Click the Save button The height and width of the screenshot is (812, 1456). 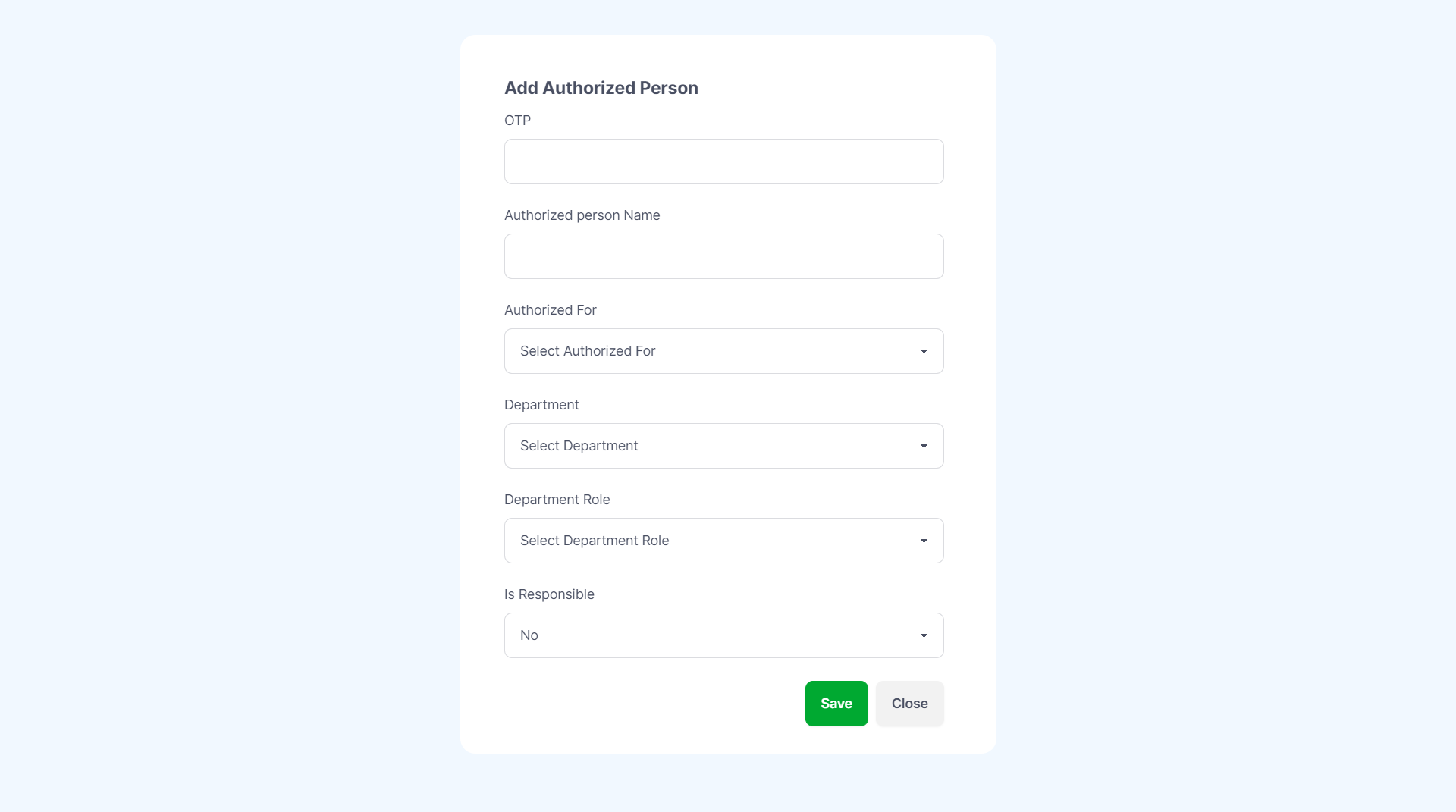click(836, 703)
